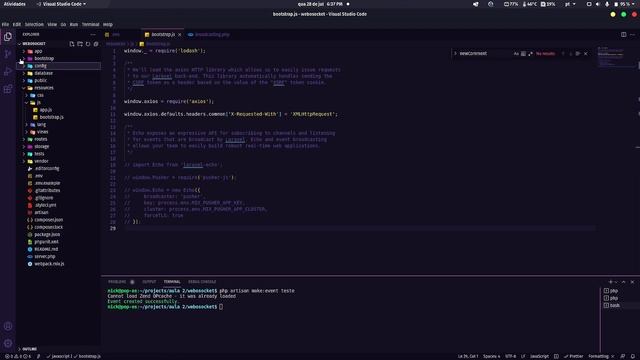Image resolution: width=640 pixels, height=360 pixels.
Task: Switch to the PROBLEMS panel tab
Action: pos(117,282)
